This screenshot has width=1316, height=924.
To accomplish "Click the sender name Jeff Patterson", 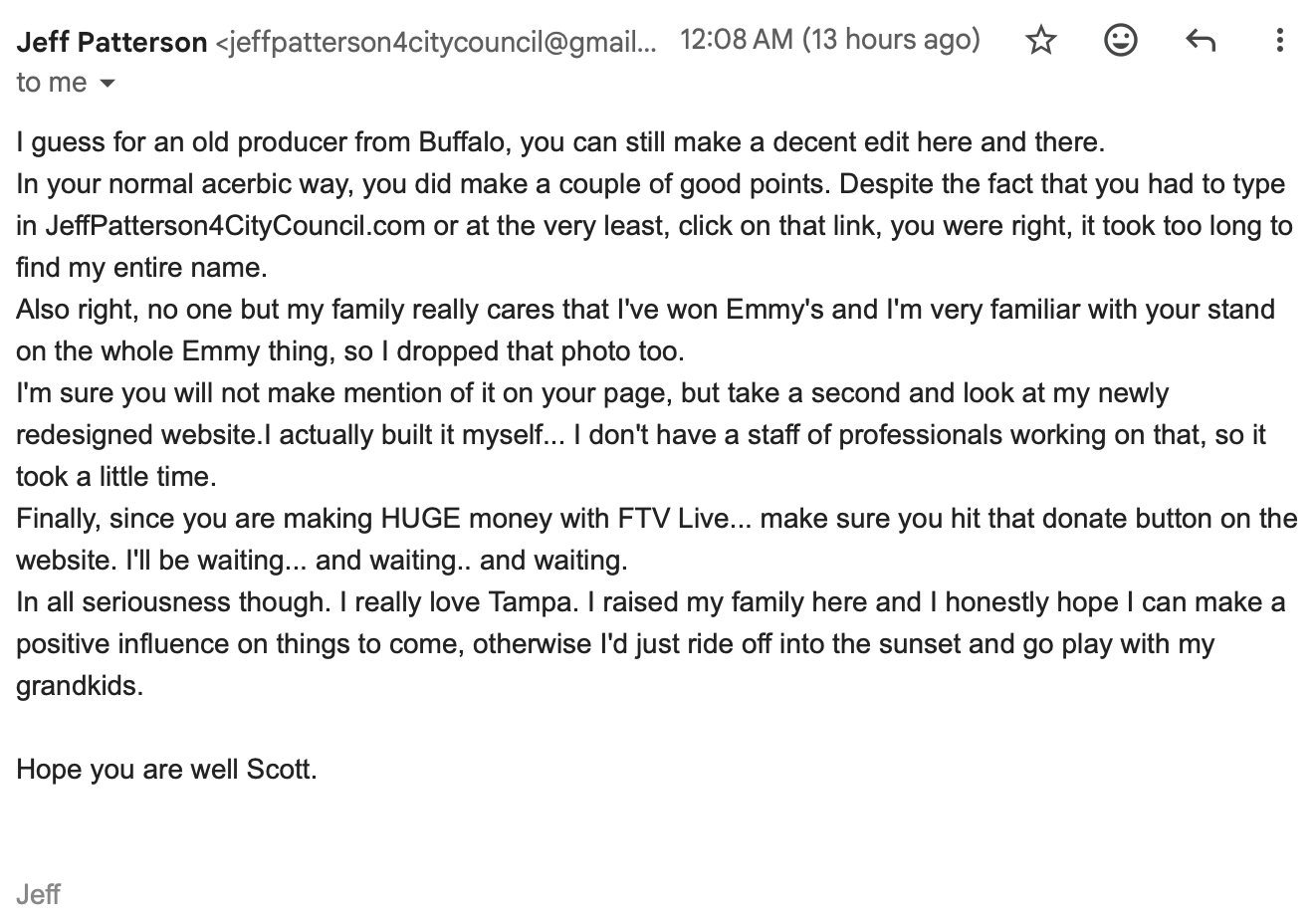I will coord(111,42).
